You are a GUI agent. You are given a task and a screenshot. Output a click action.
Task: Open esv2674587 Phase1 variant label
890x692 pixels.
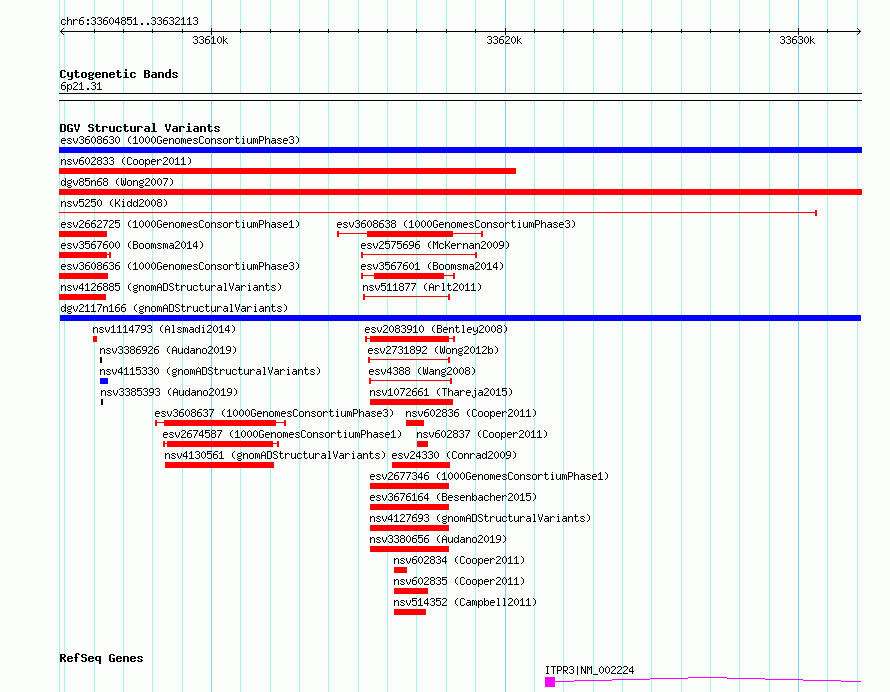pos(282,434)
